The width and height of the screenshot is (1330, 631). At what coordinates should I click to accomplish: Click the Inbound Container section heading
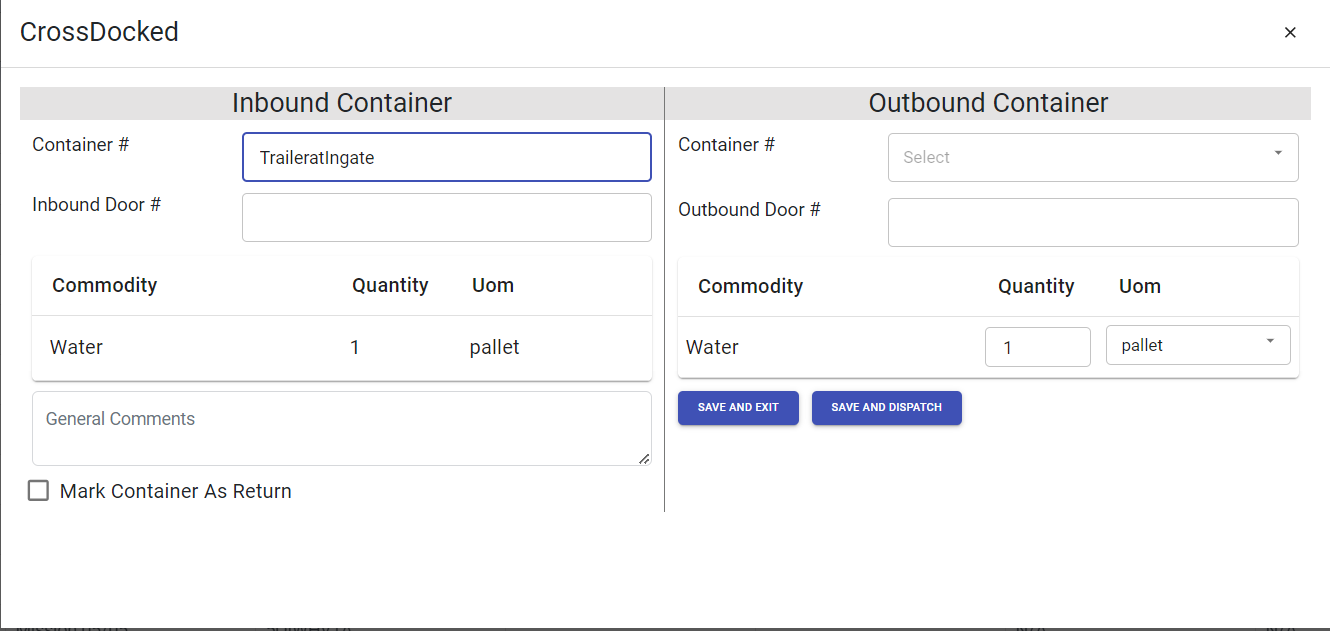342,103
